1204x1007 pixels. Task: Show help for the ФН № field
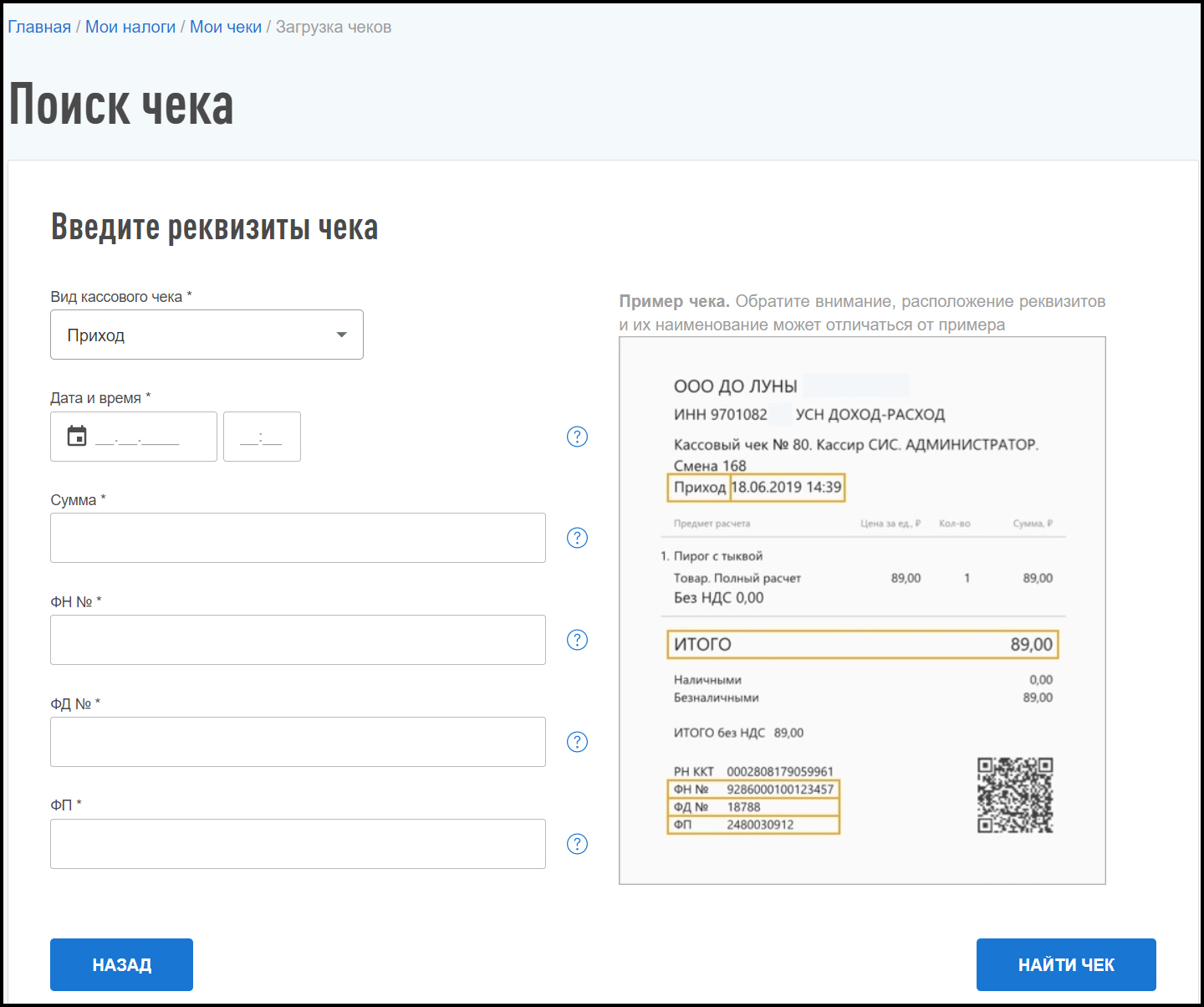click(x=577, y=640)
